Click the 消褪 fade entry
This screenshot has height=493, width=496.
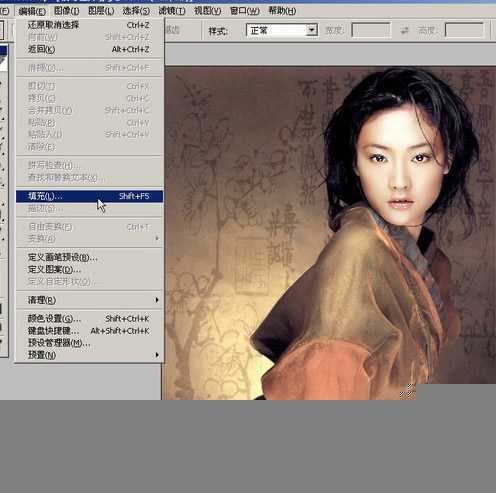coord(89,68)
